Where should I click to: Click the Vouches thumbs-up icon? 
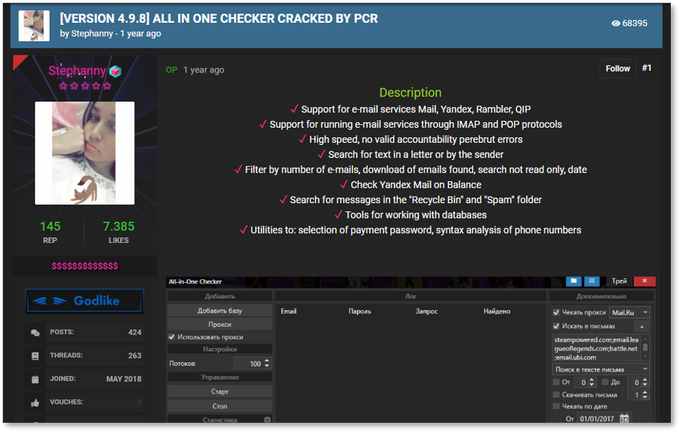pos(36,402)
